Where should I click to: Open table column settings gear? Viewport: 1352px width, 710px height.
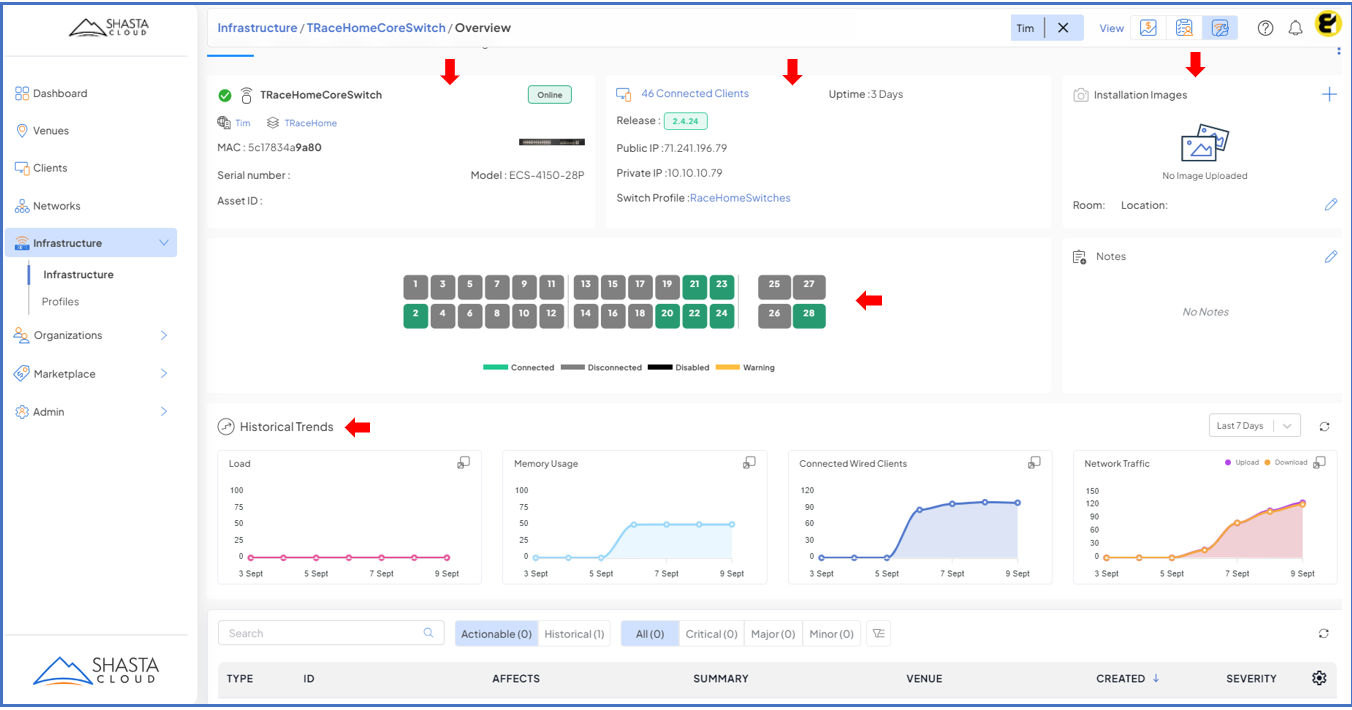(x=1319, y=678)
